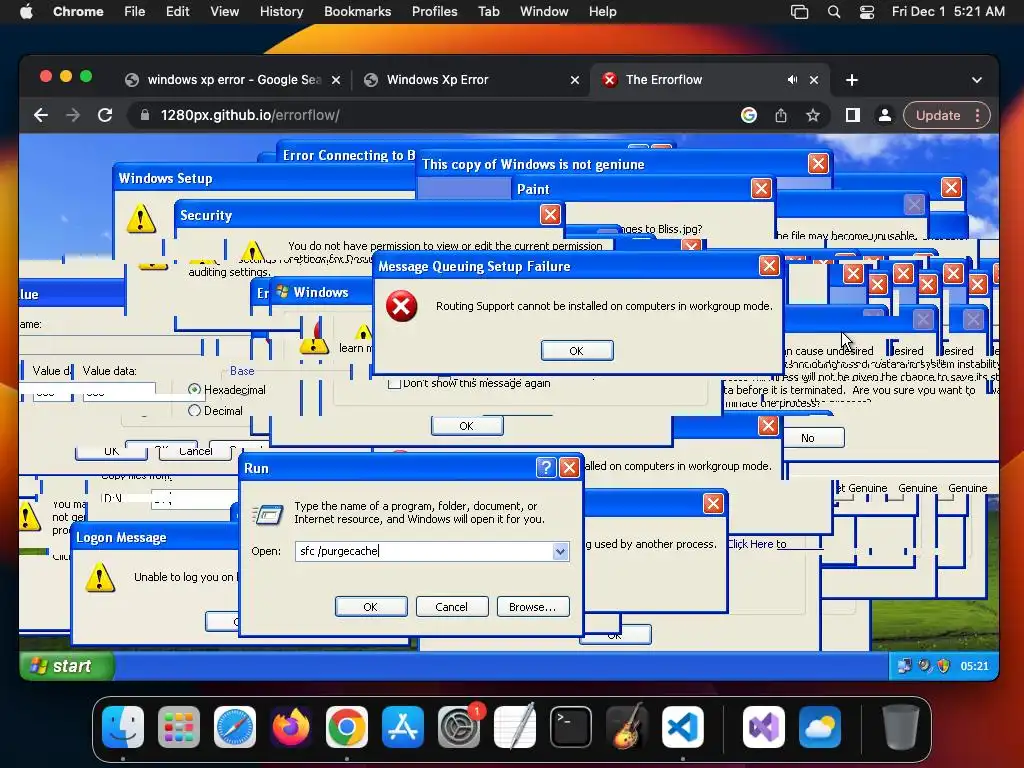This screenshot has width=1024, height=768.
Task: Select the Hexadecimal radio button
Action: [x=194, y=389]
